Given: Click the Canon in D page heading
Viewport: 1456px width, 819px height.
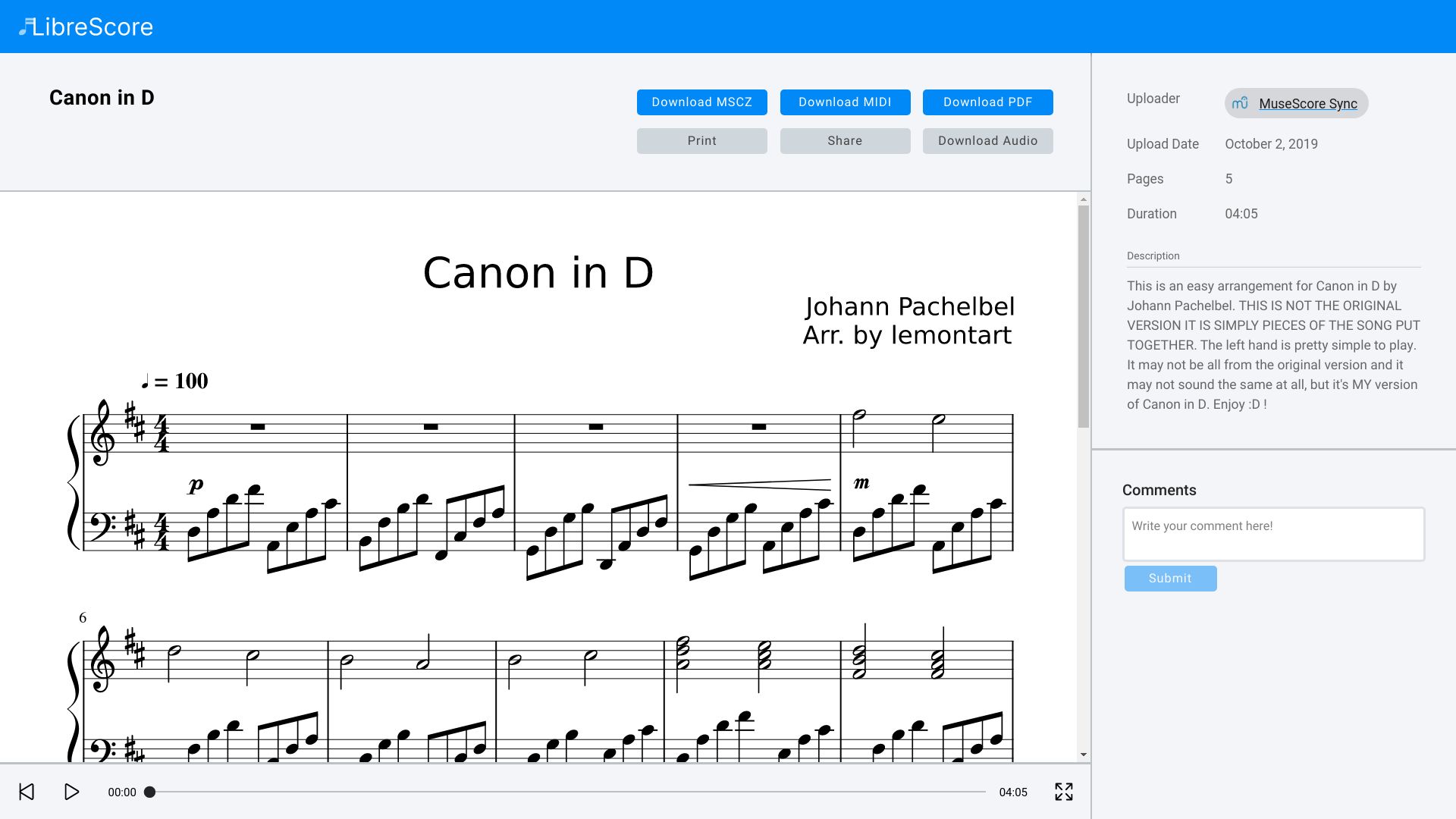Looking at the screenshot, I should click(x=102, y=98).
